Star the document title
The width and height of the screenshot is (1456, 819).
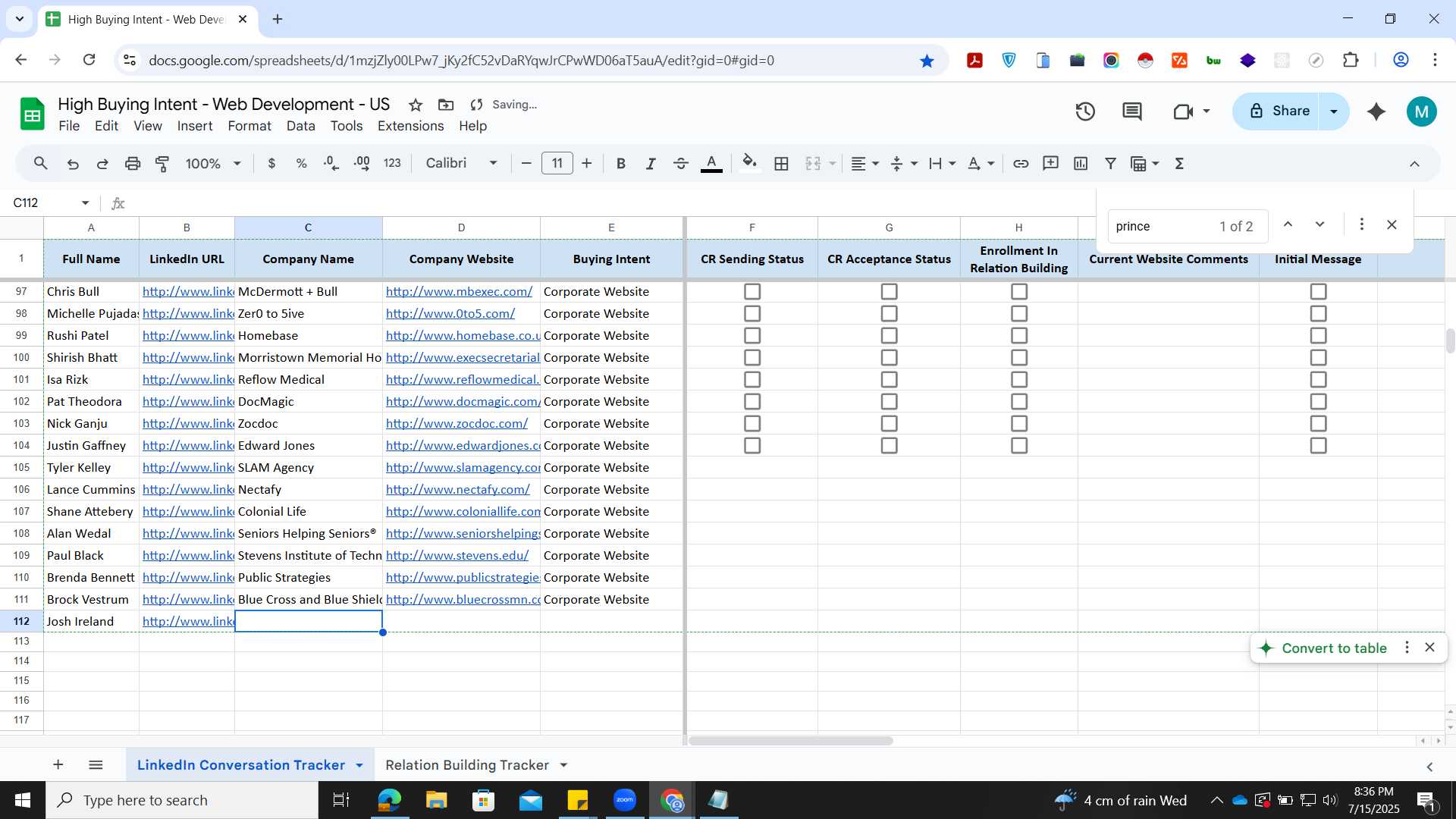coord(416,105)
